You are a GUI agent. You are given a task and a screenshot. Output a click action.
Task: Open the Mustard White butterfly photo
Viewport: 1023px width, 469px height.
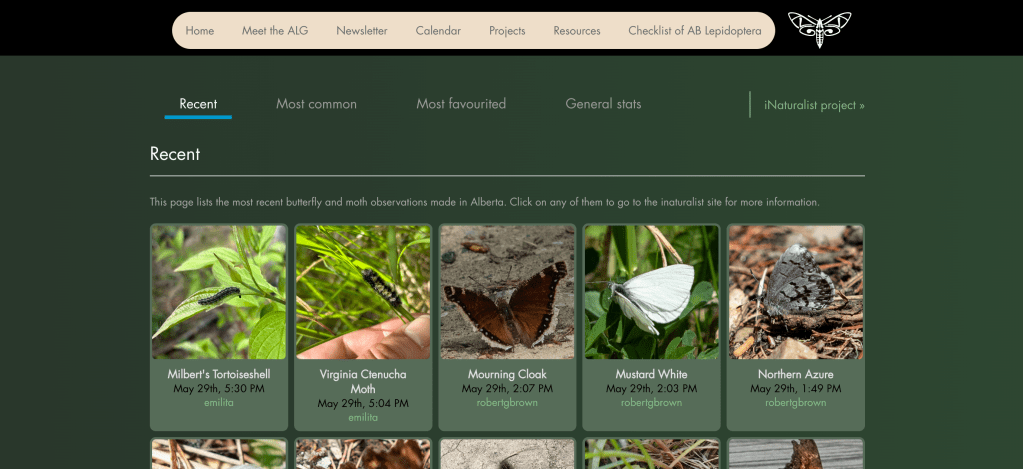pyautogui.click(x=652, y=292)
